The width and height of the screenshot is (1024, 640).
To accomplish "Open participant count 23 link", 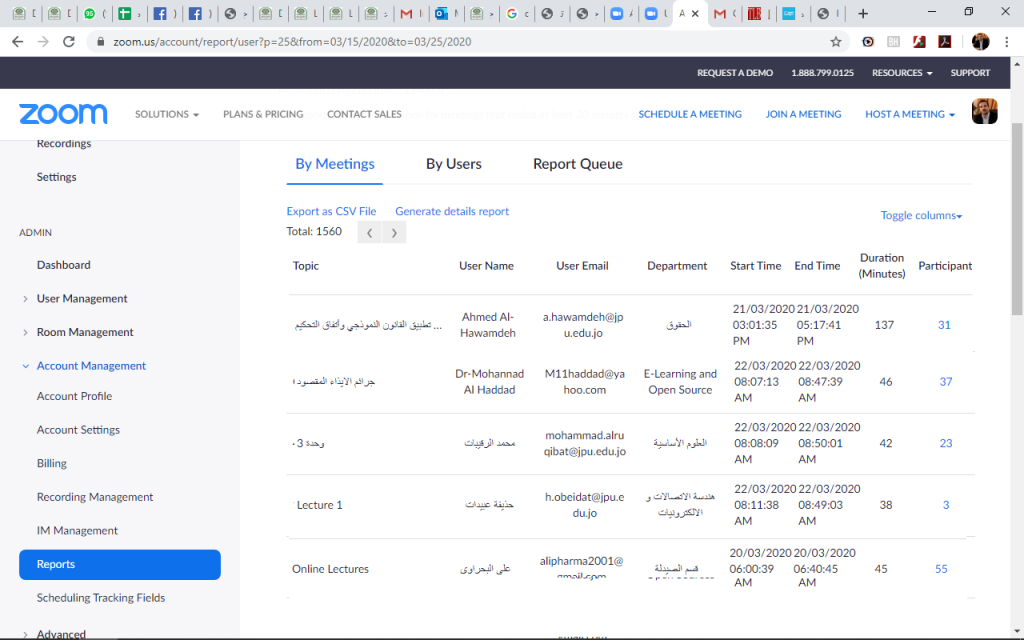I will coord(946,443).
